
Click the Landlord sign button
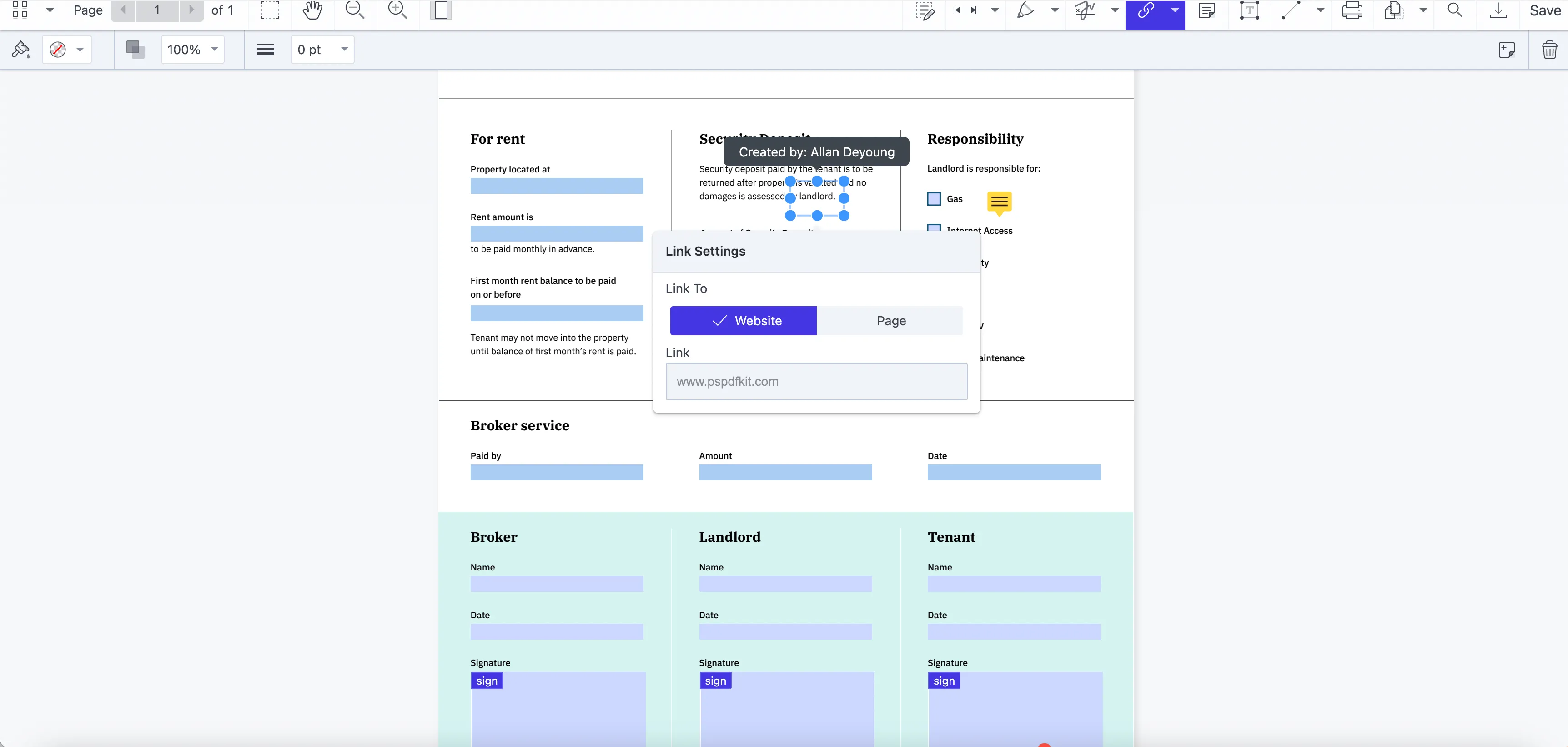click(716, 681)
